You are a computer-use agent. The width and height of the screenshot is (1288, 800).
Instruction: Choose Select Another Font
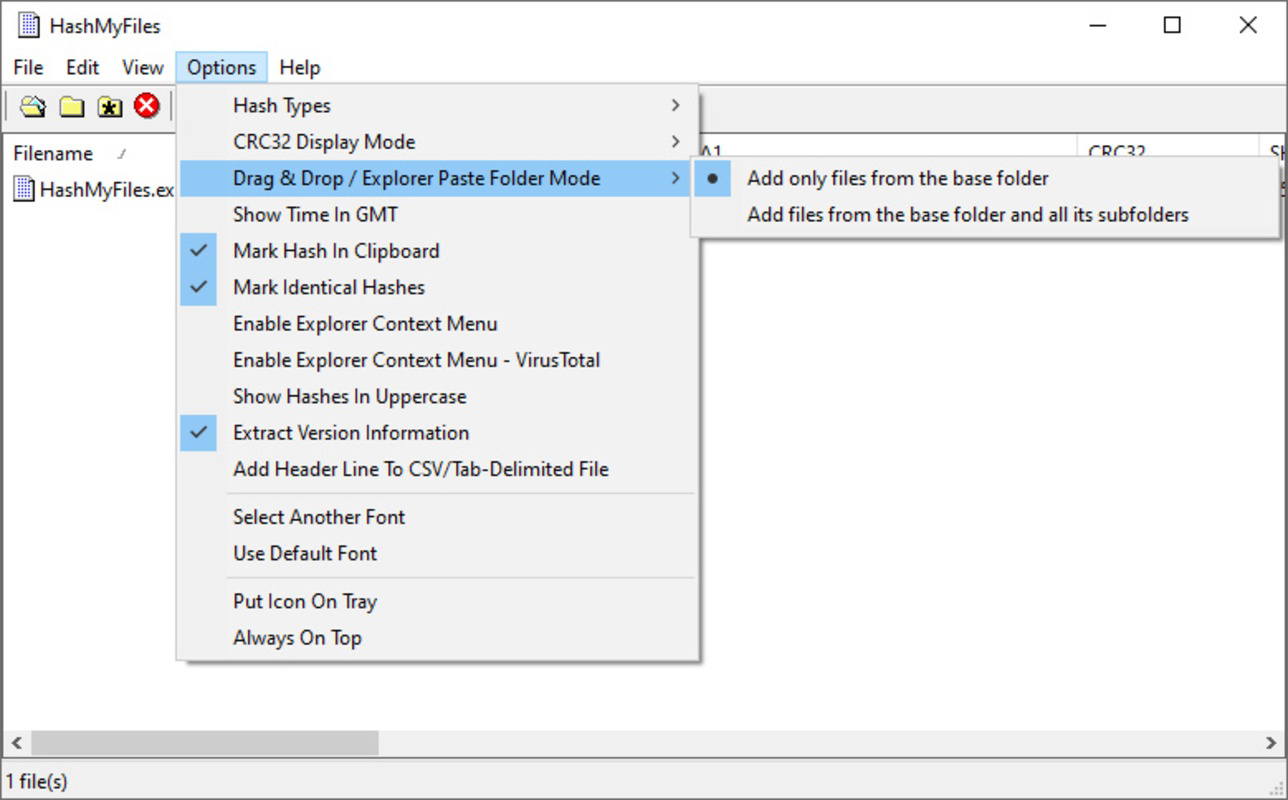[x=435, y=517]
